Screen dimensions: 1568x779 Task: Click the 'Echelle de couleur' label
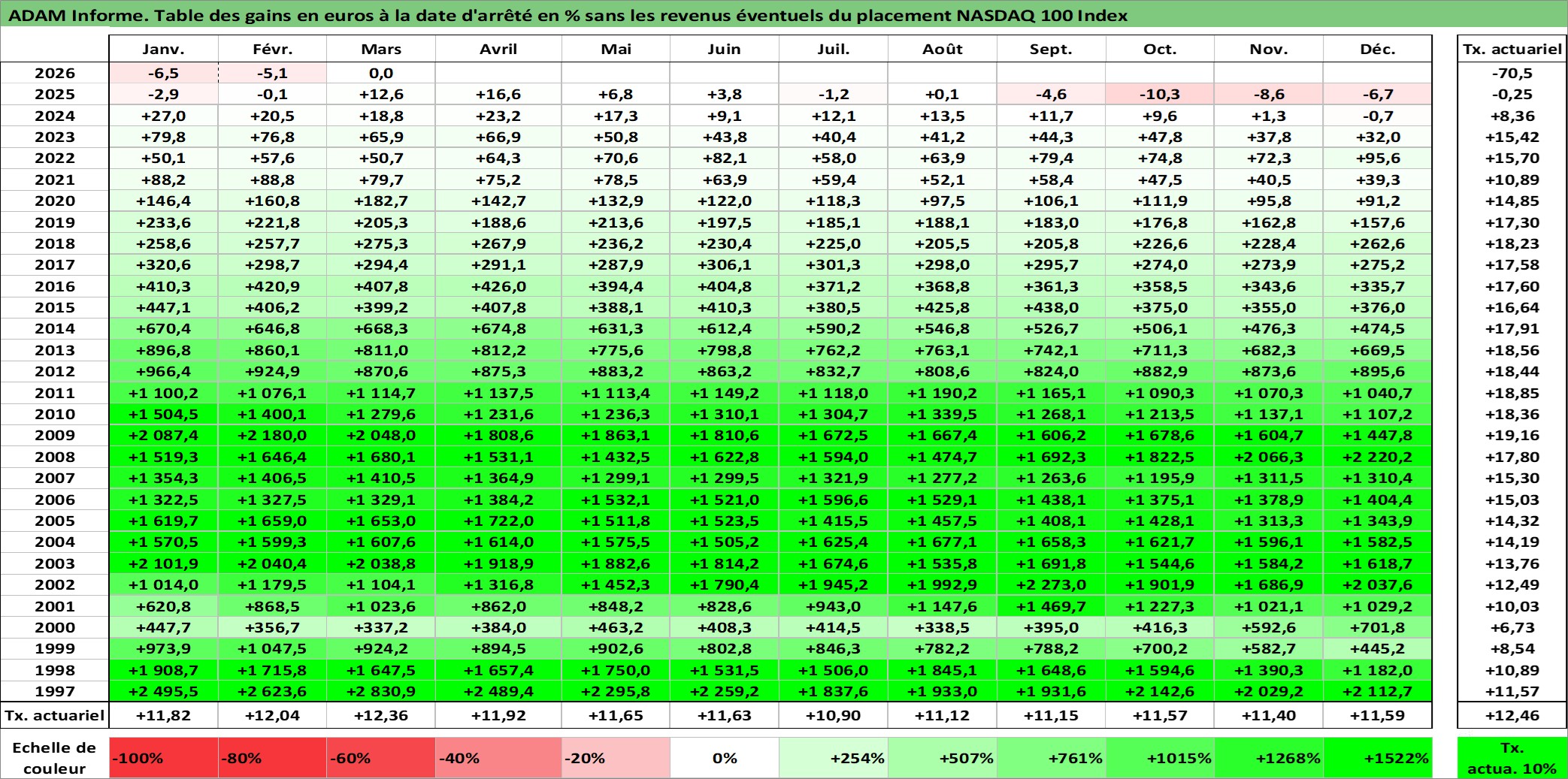click(x=55, y=758)
